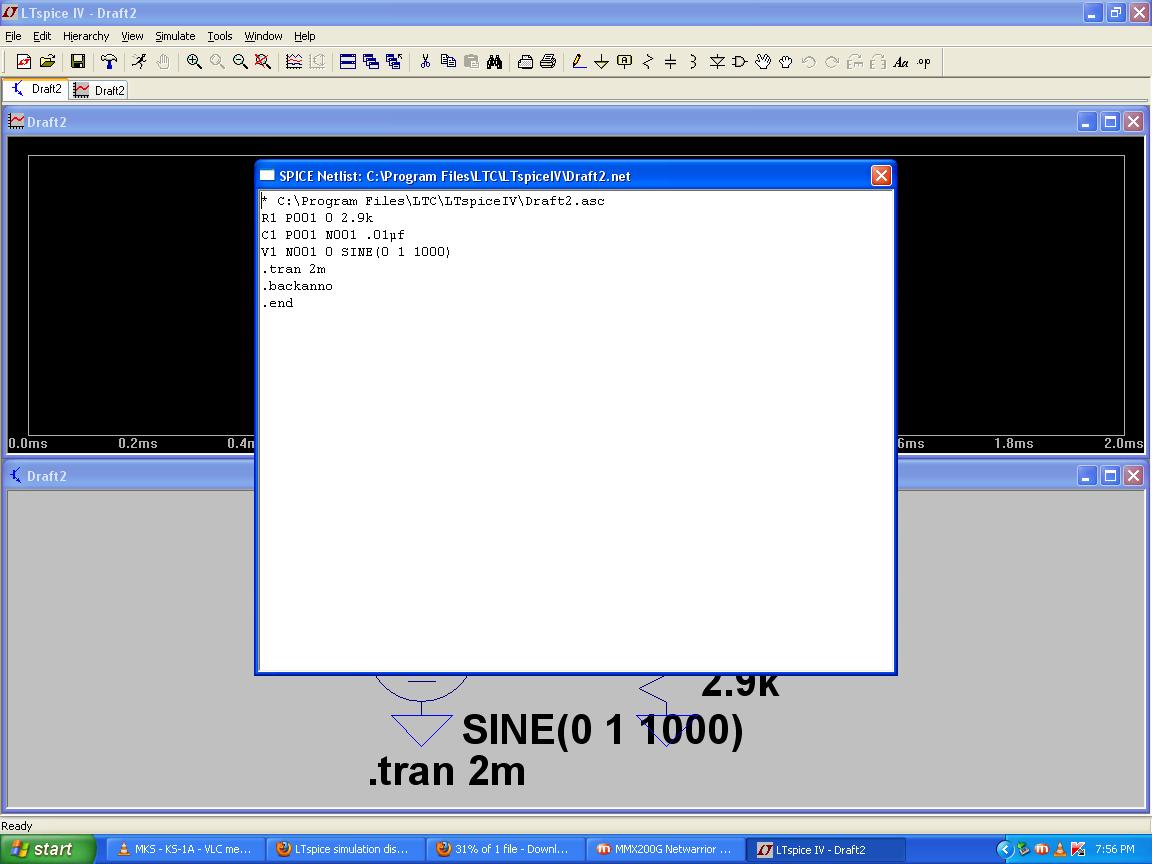
Task: Minimize the Draft2 schematic window
Action: (x=1087, y=476)
